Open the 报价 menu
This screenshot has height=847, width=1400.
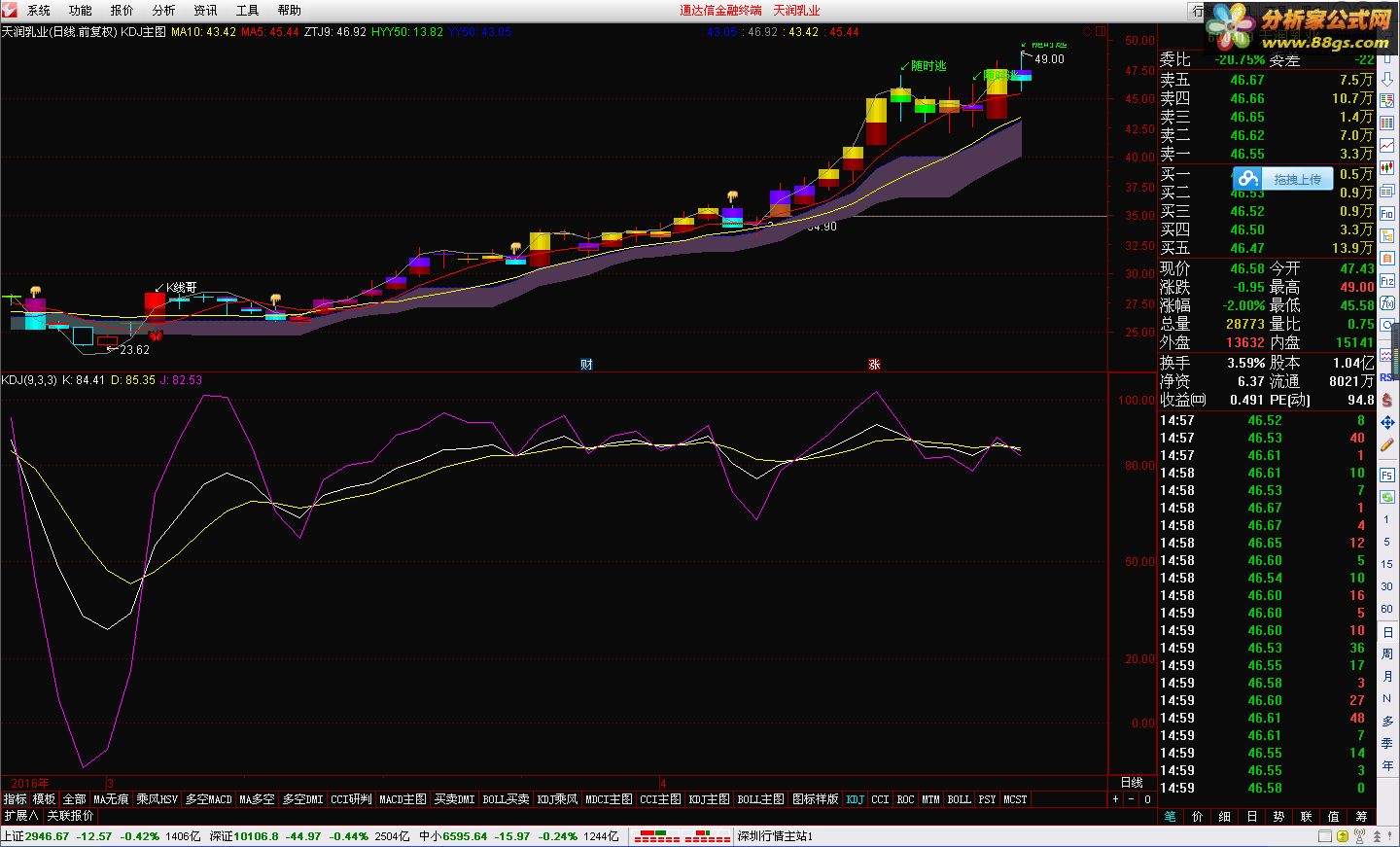(122, 11)
